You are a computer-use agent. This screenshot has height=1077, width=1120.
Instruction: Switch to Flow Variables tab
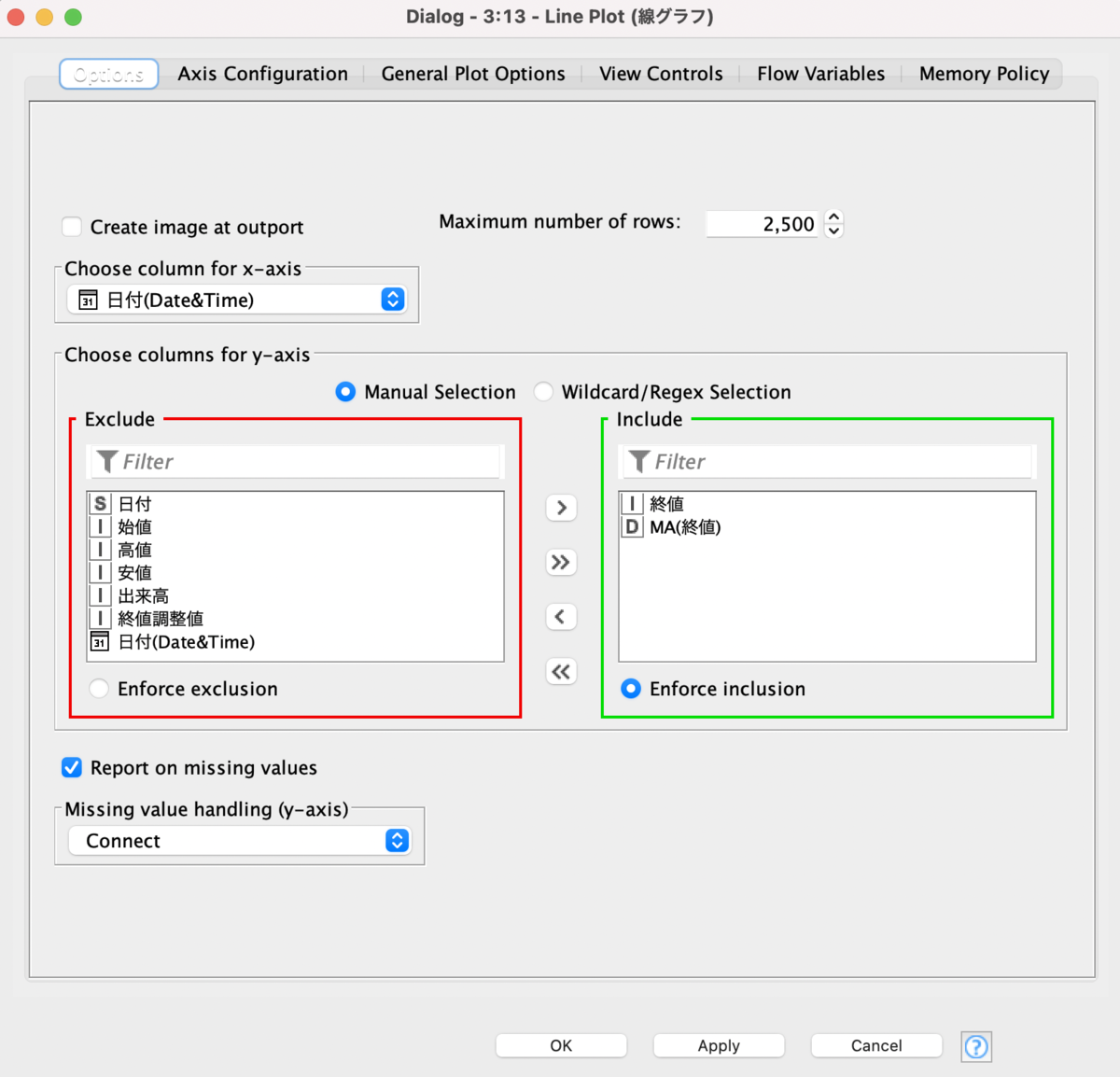click(x=820, y=74)
